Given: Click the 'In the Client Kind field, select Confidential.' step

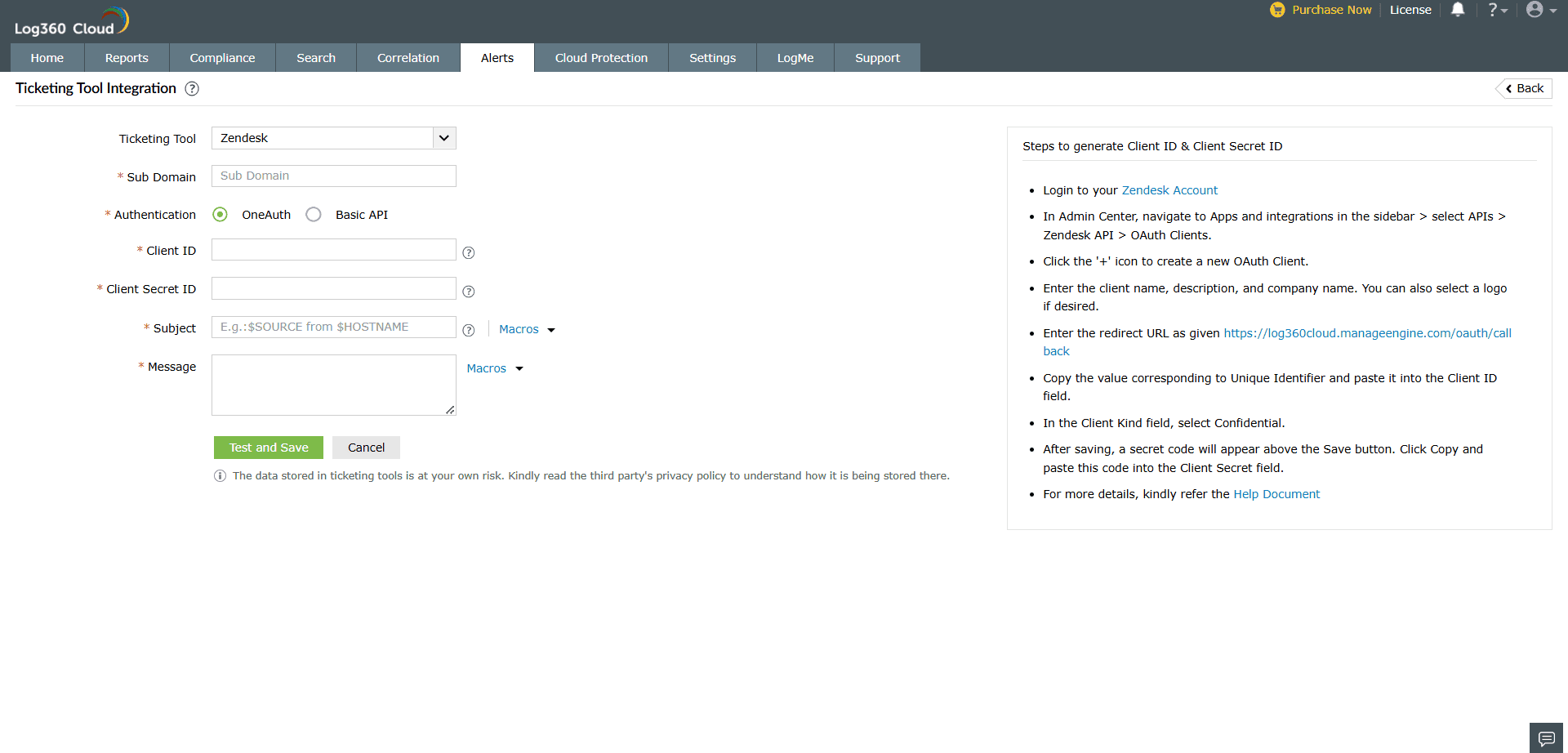Looking at the screenshot, I should point(1164,423).
